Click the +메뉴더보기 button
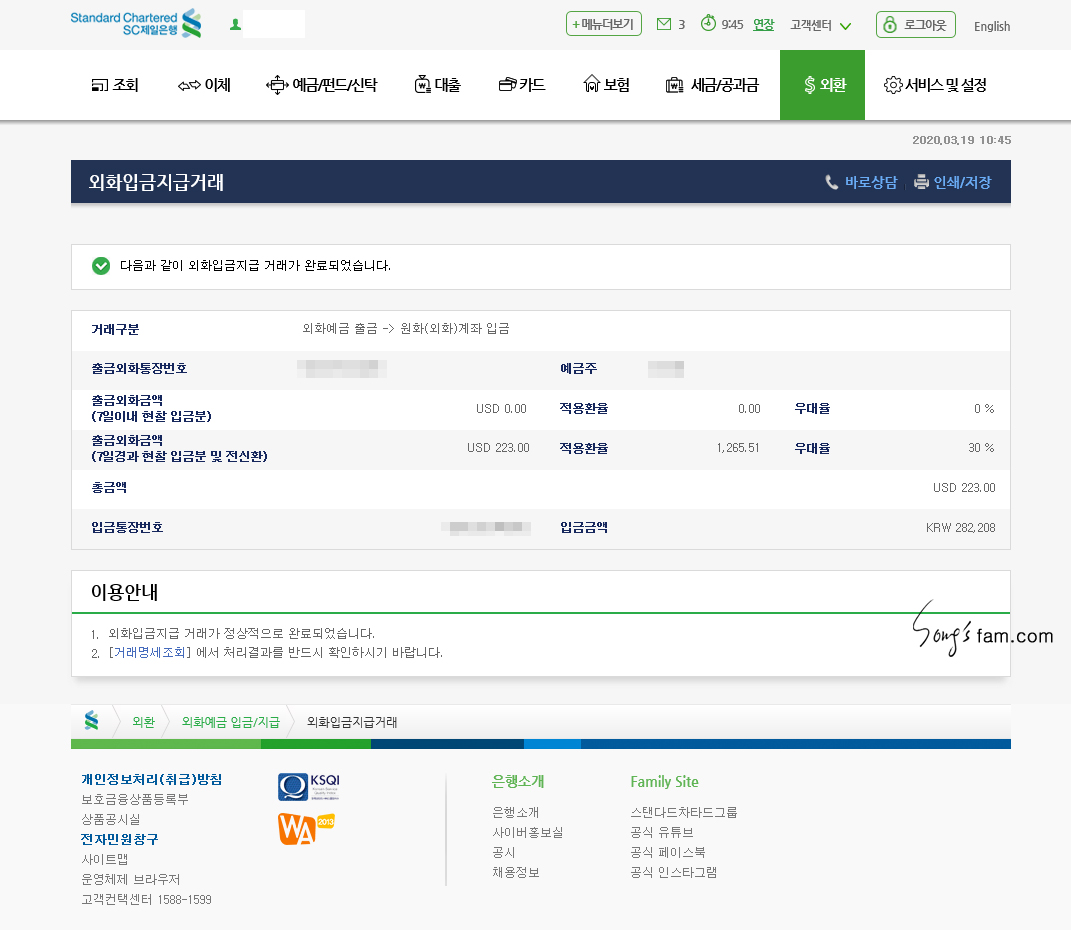Viewport: 1071px width, 930px height. pyautogui.click(x=604, y=24)
